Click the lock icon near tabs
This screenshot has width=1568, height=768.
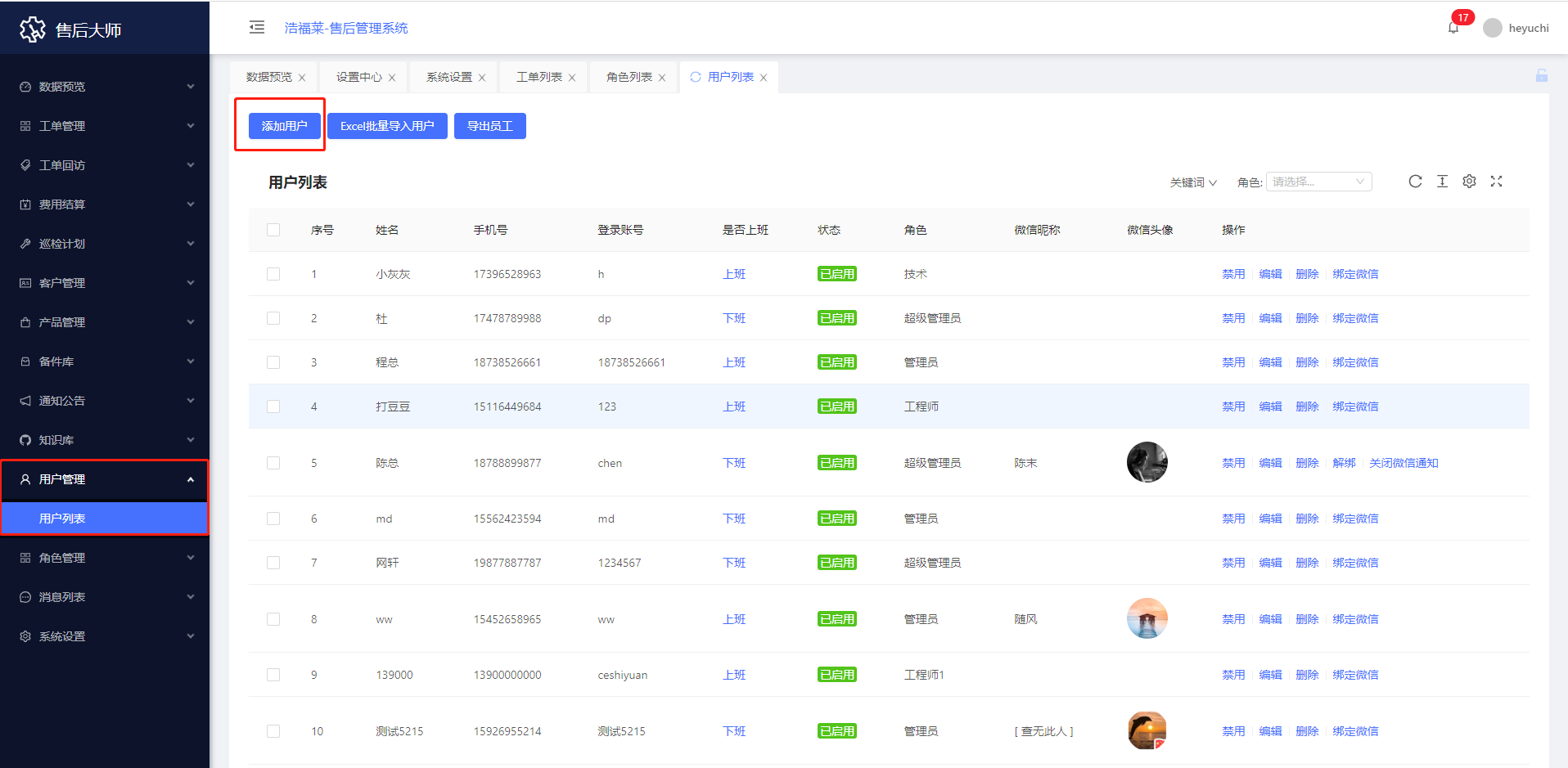pos(1541,76)
